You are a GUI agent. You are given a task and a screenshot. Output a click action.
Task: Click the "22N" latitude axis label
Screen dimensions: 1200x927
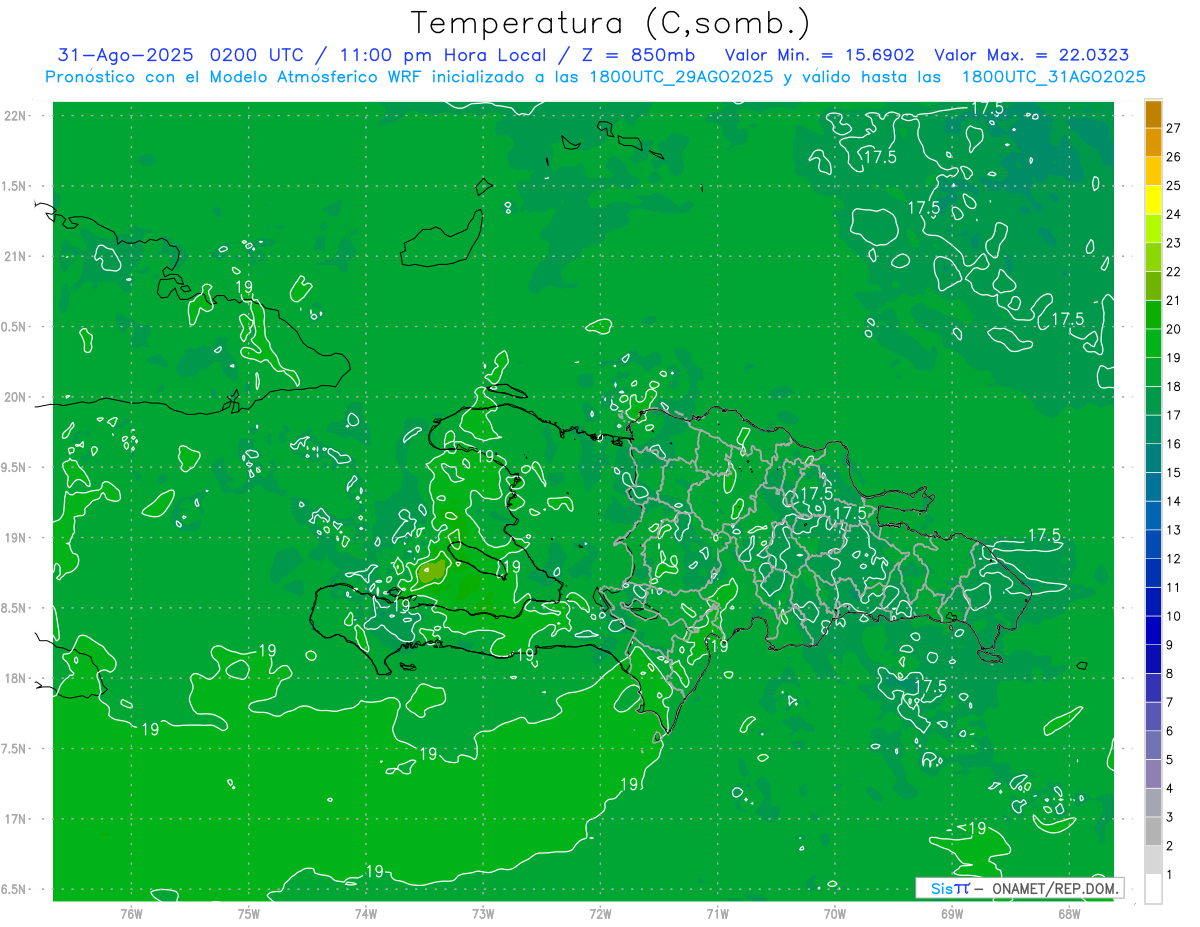click(16, 115)
